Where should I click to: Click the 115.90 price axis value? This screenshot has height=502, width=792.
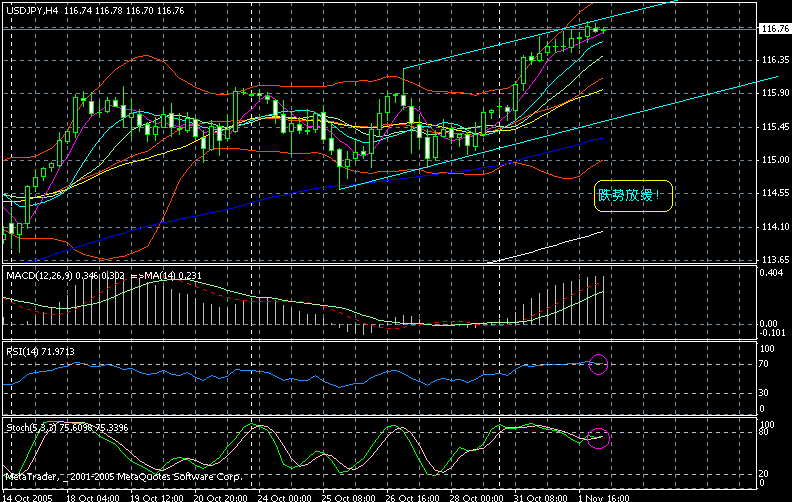click(x=775, y=93)
